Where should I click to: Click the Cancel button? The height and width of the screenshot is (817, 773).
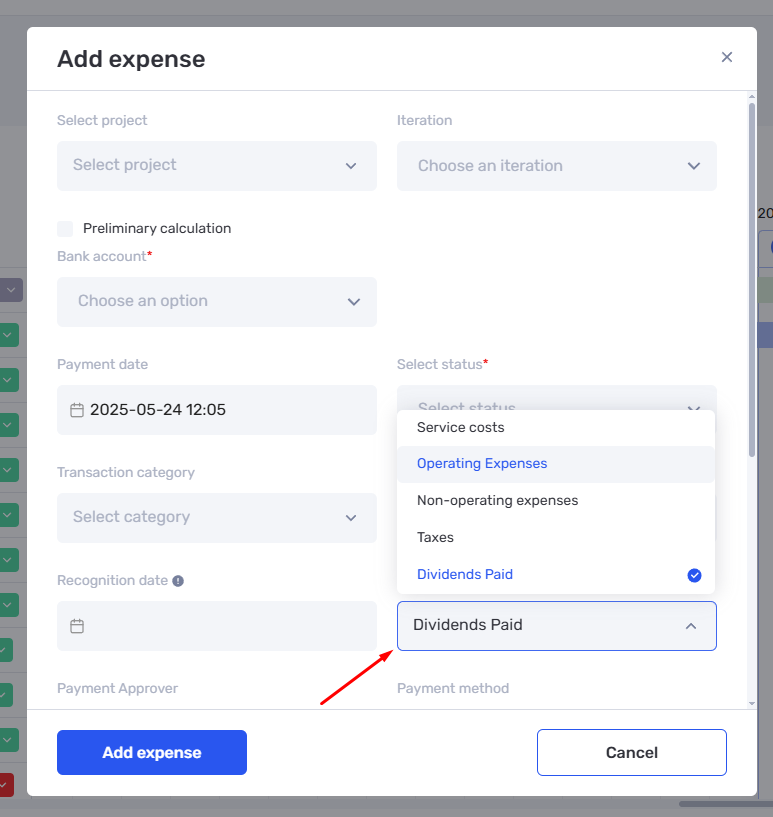631,752
